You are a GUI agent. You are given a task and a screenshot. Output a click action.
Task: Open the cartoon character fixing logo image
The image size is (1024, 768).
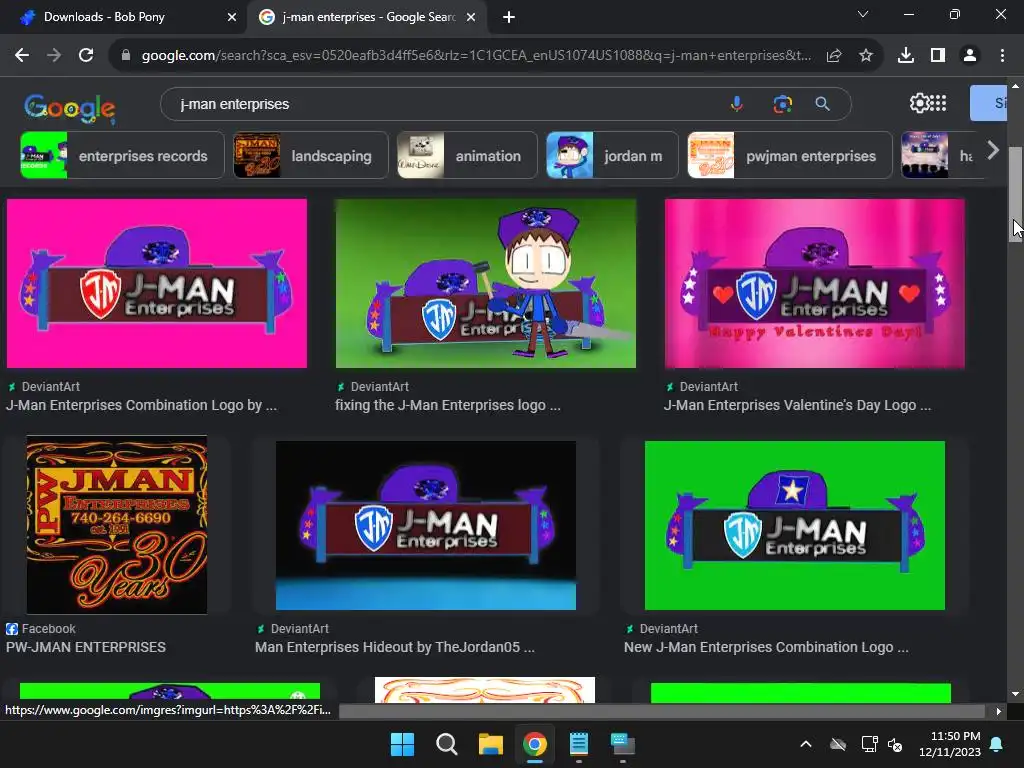[x=486, y=283]
